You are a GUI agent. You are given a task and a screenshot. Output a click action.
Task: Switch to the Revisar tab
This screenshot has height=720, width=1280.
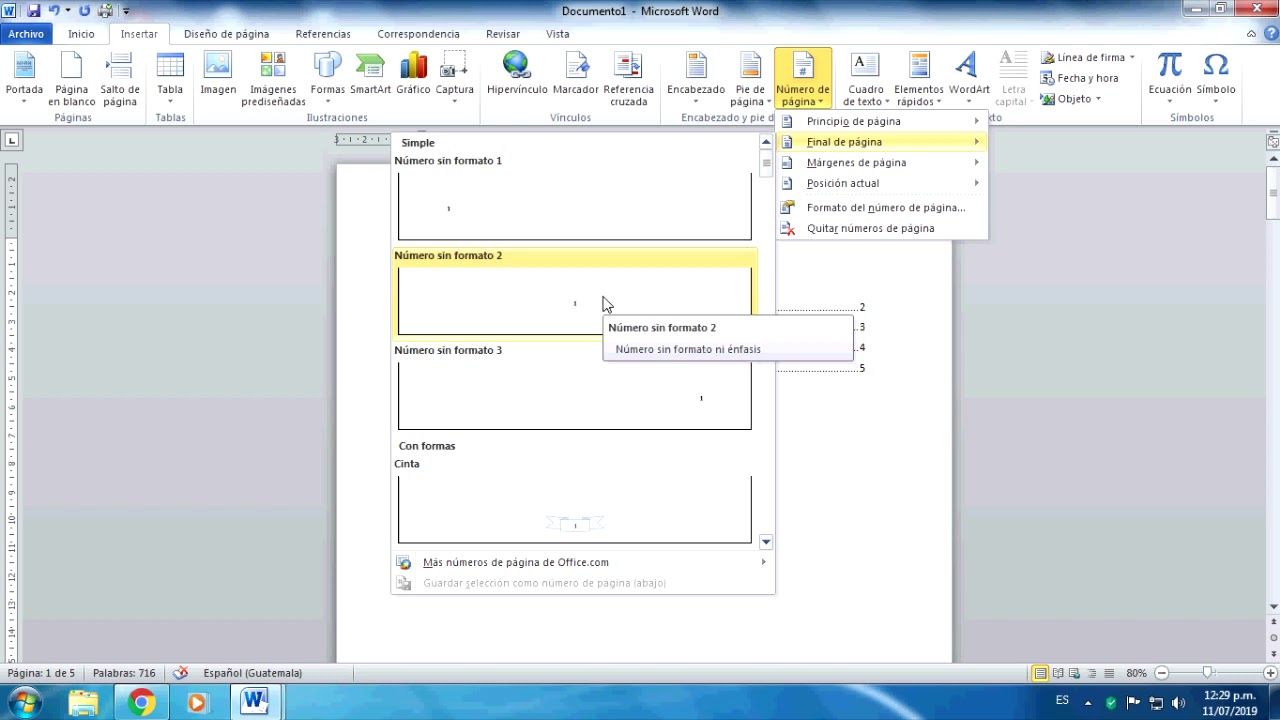pos(503,34)
